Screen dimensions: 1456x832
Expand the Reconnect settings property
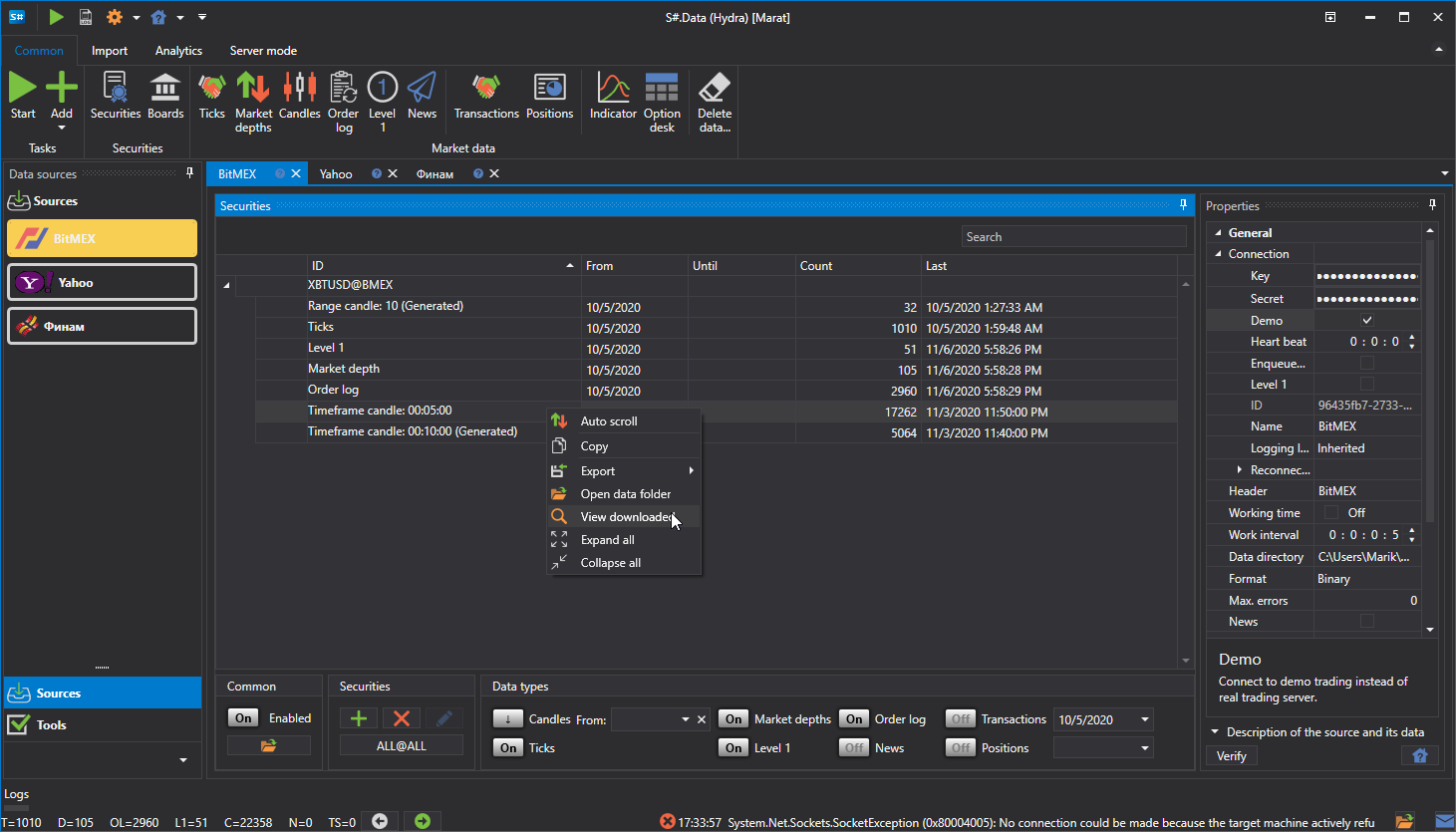point(1240,469)
